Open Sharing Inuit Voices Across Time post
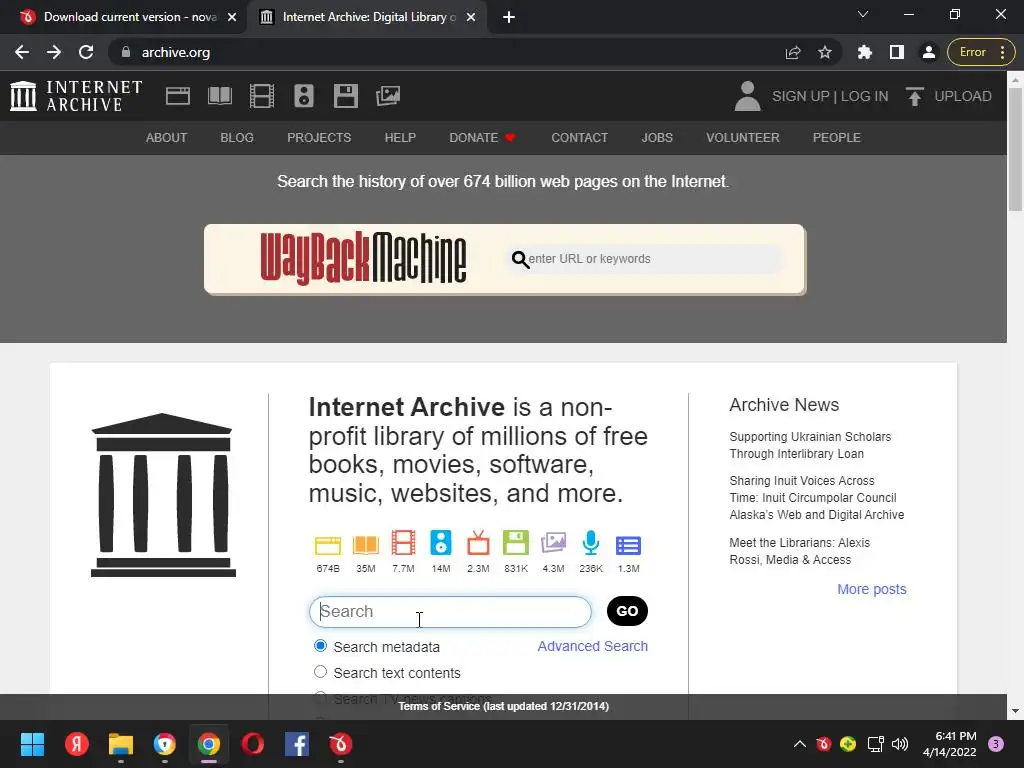The width and height of the screenshot is (1024, 768). pos(816,498)
